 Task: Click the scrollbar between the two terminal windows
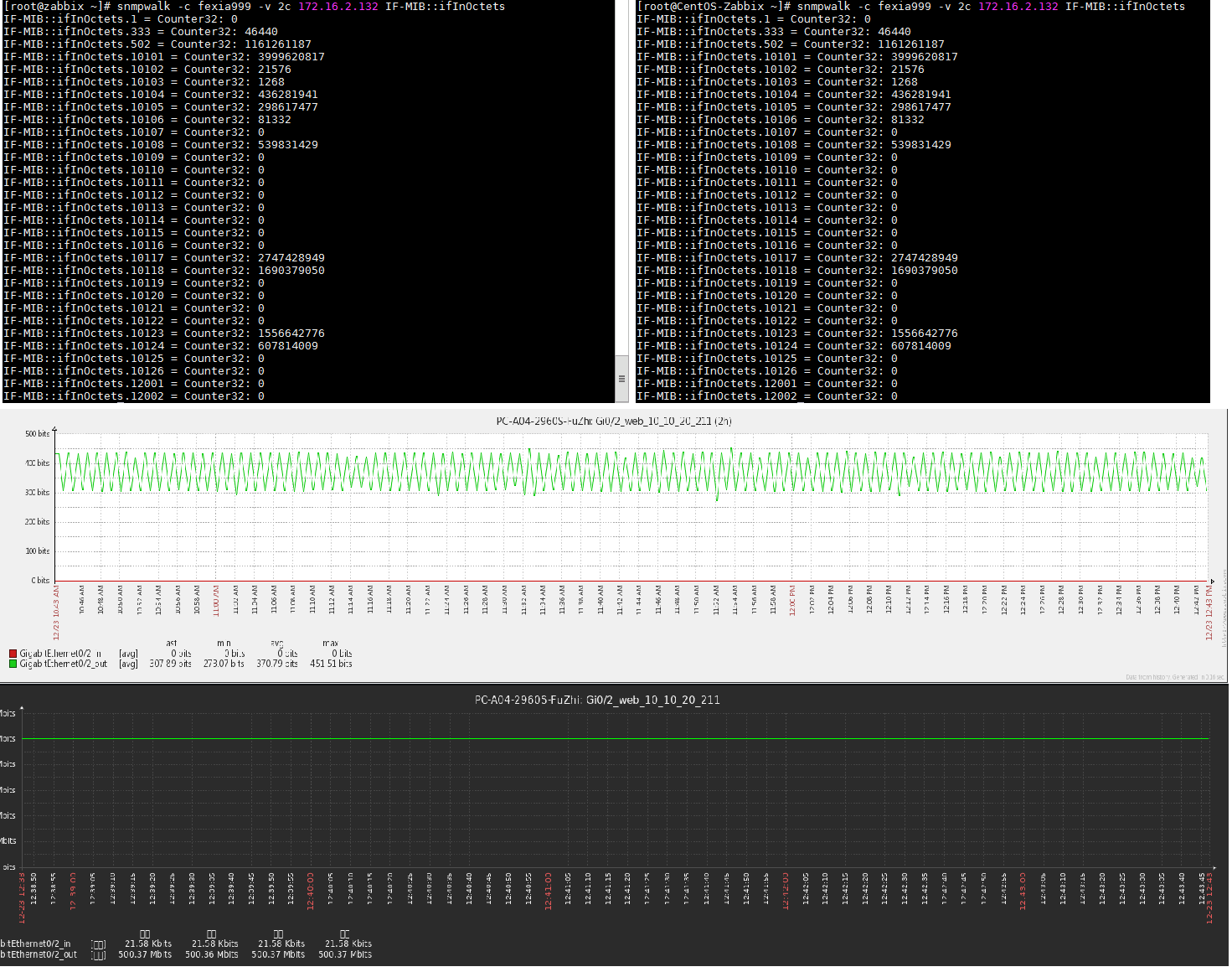click(621, 379)
